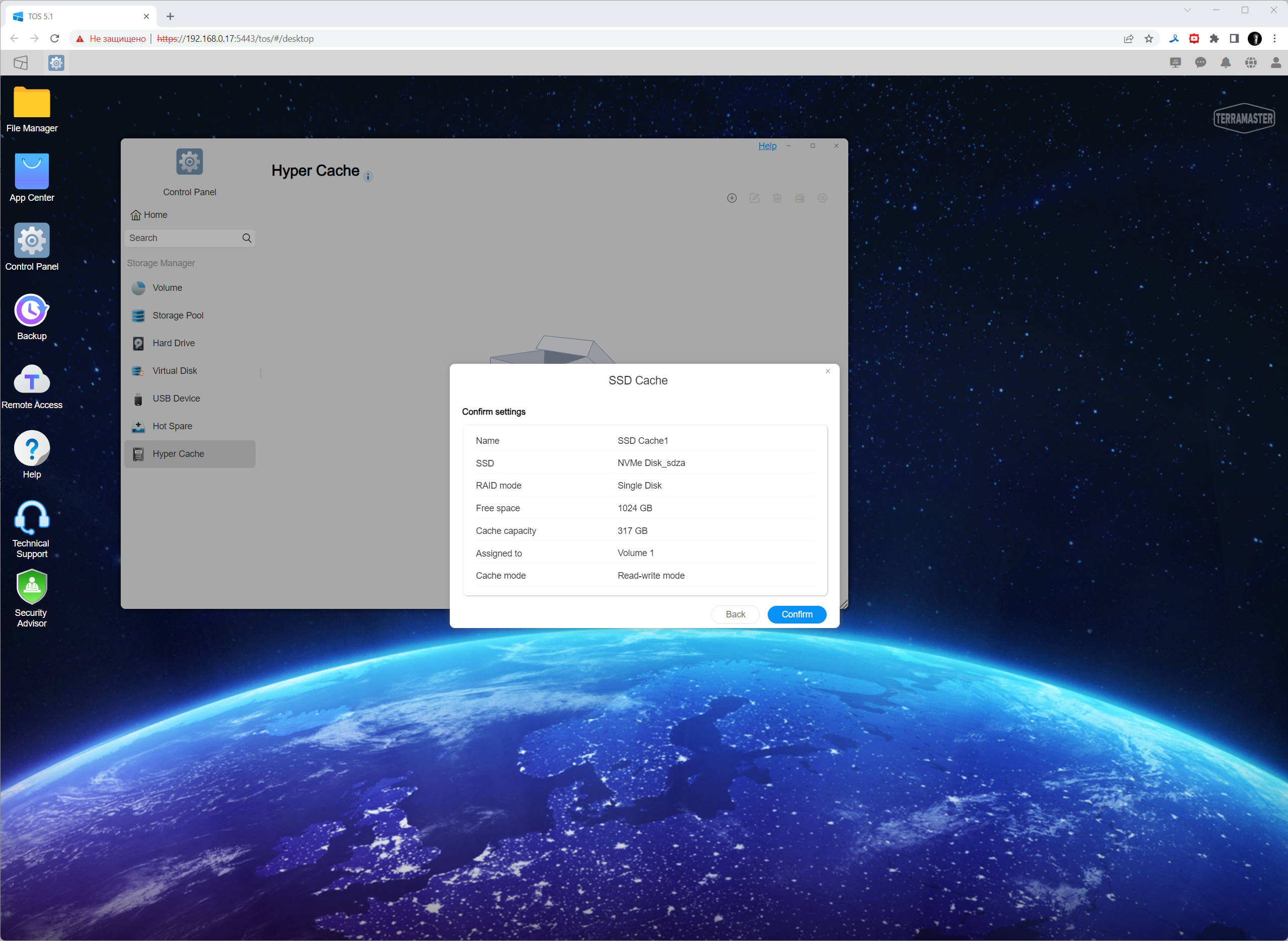Open Technical Support desktop icon
The height and width of the screenshot is (941, 1288).
coord(32,518)
